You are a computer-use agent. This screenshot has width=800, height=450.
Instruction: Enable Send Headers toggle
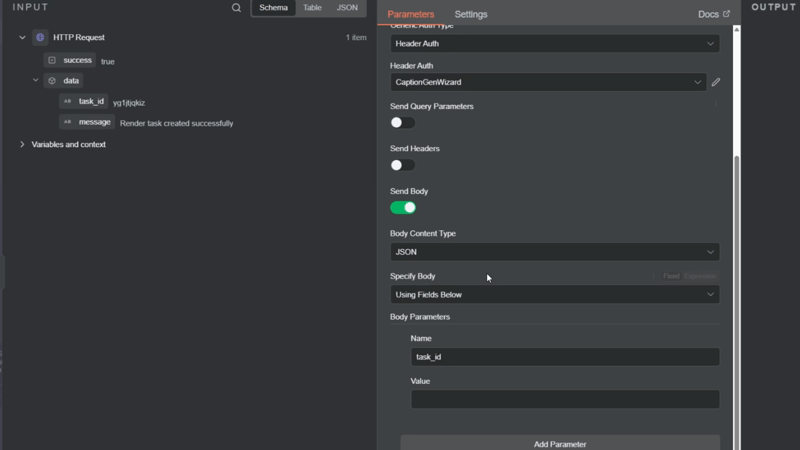coord(403,165)
